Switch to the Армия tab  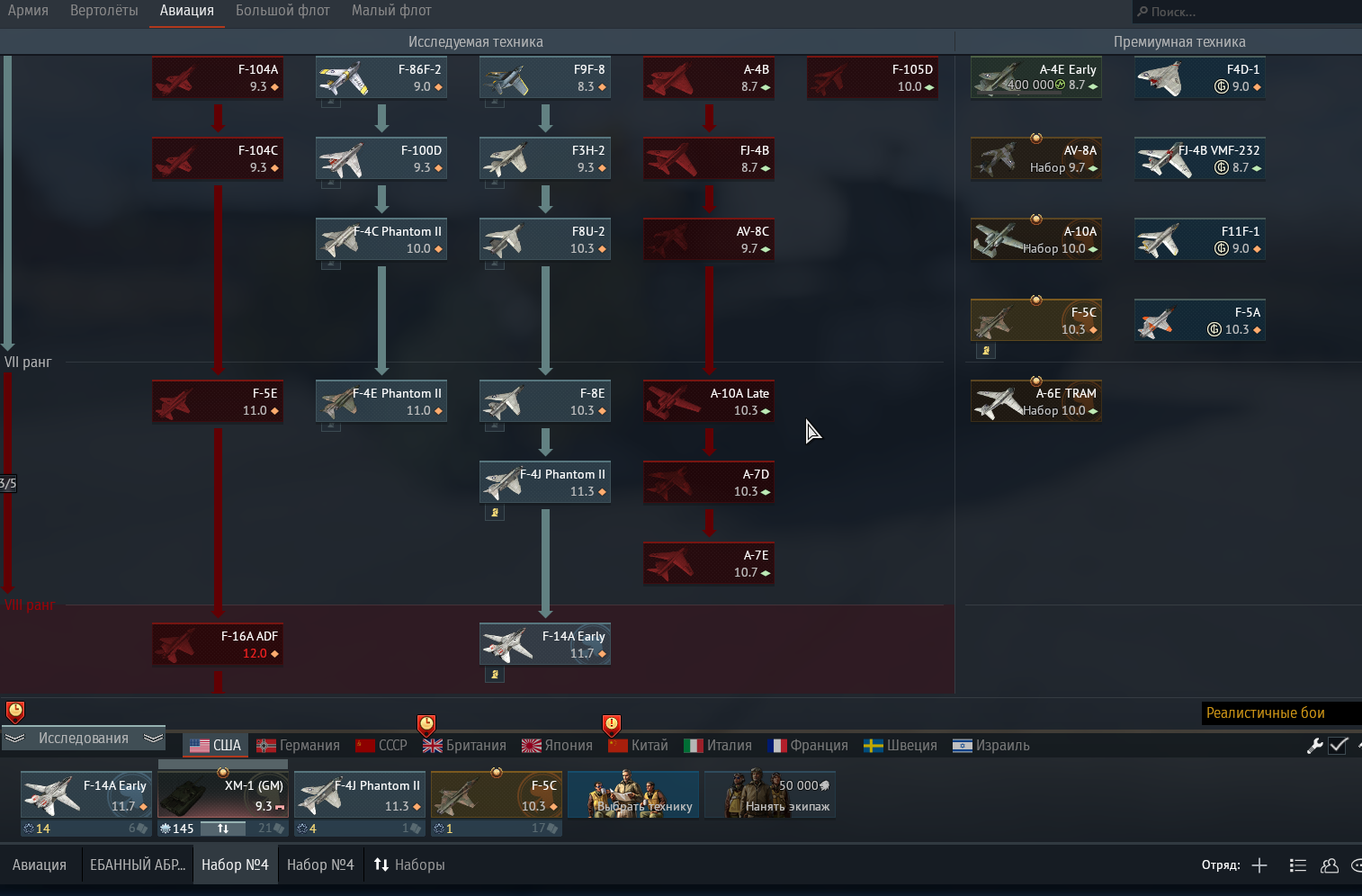click(x=28, y=11)
